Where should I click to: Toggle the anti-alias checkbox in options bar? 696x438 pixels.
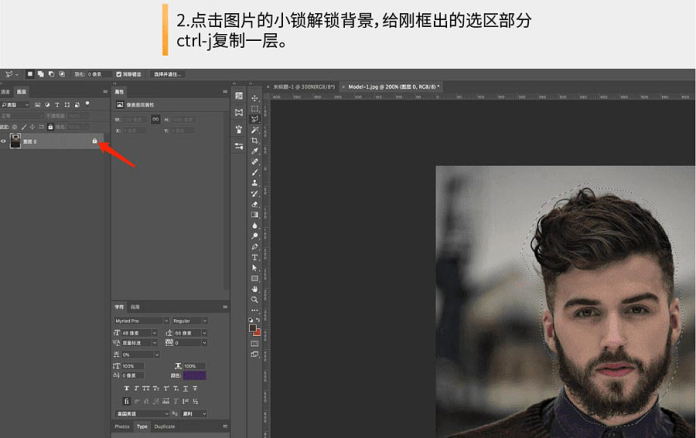(119, 74)
